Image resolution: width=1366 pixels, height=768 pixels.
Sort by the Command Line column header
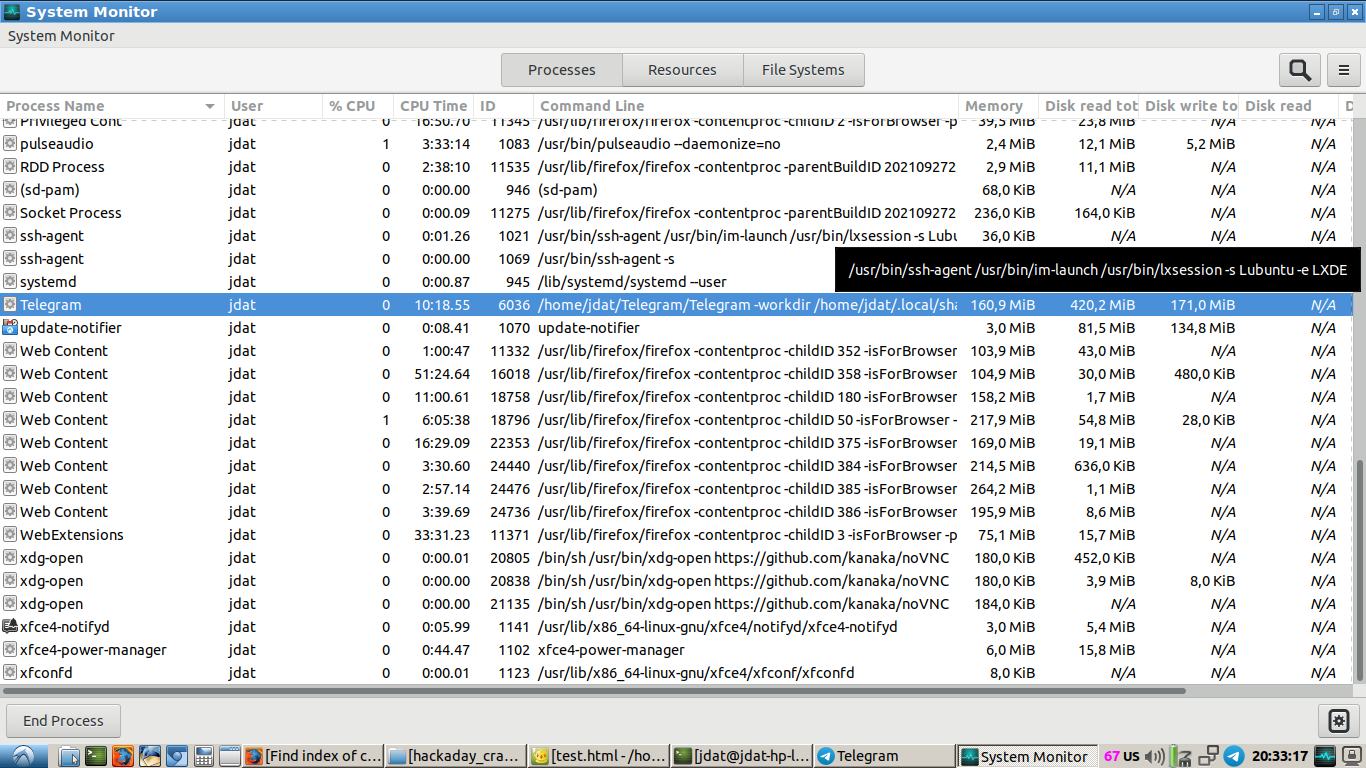point(746,106)
